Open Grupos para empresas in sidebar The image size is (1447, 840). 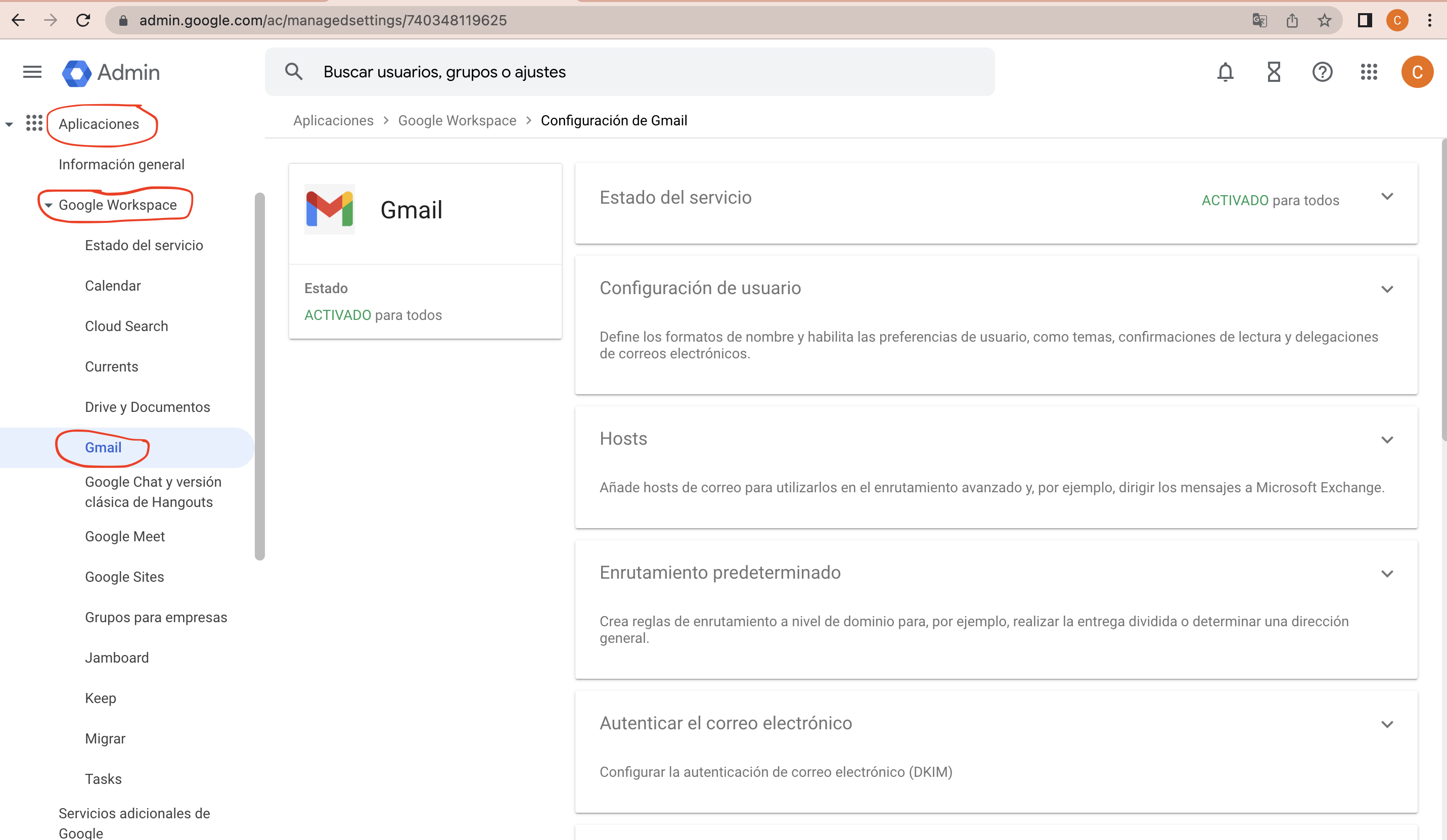(156, 617)
